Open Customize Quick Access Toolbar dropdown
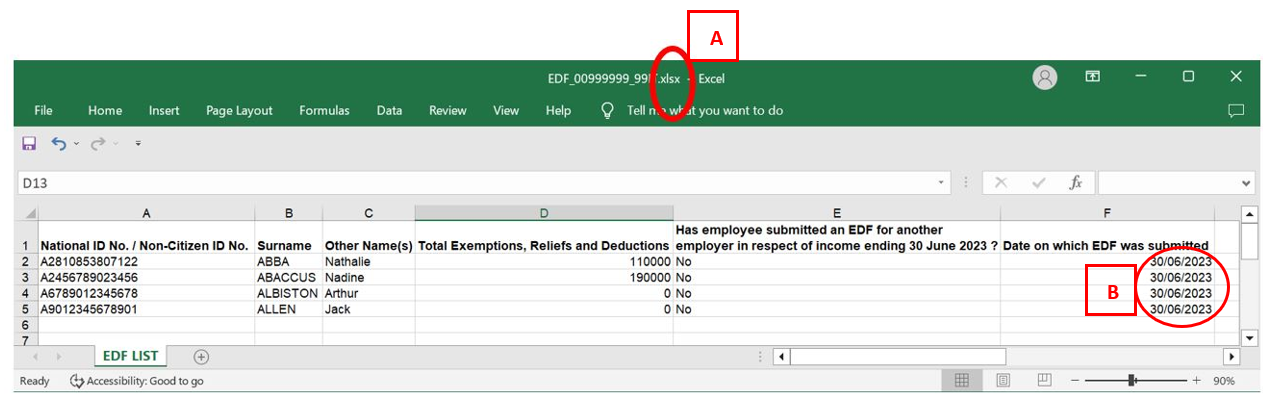Image resolution: width=1263 pixels, height=398 pixels. pos(138,145)
